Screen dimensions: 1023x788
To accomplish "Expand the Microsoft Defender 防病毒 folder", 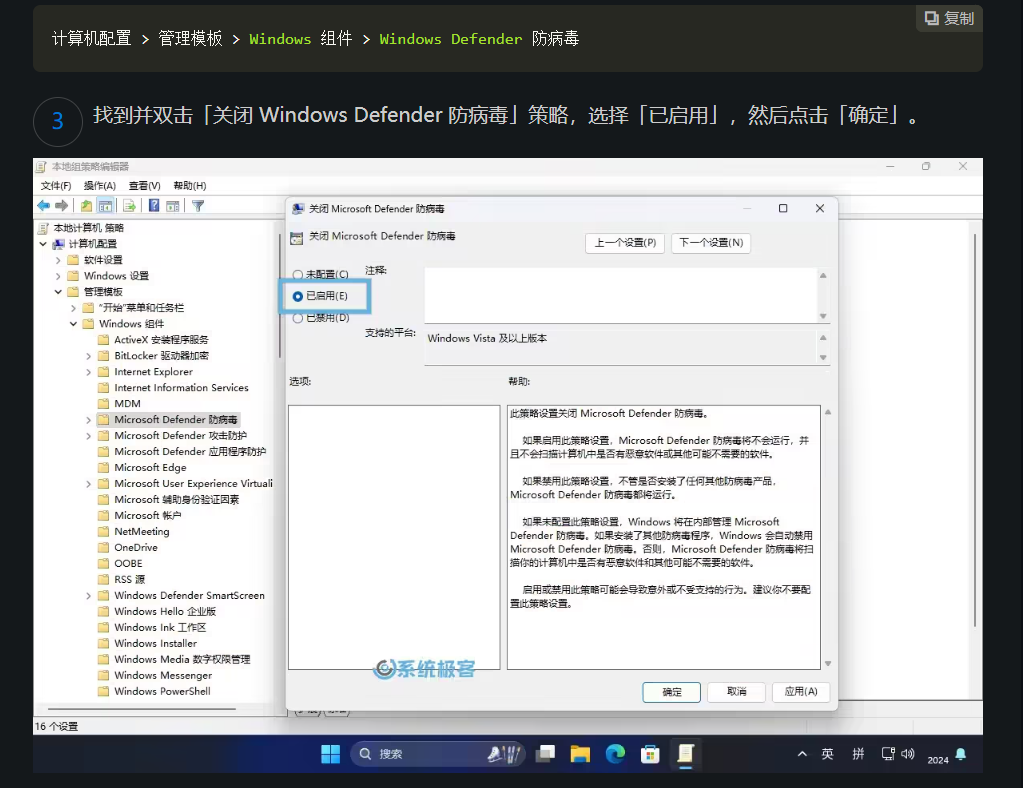I will 89,420.
